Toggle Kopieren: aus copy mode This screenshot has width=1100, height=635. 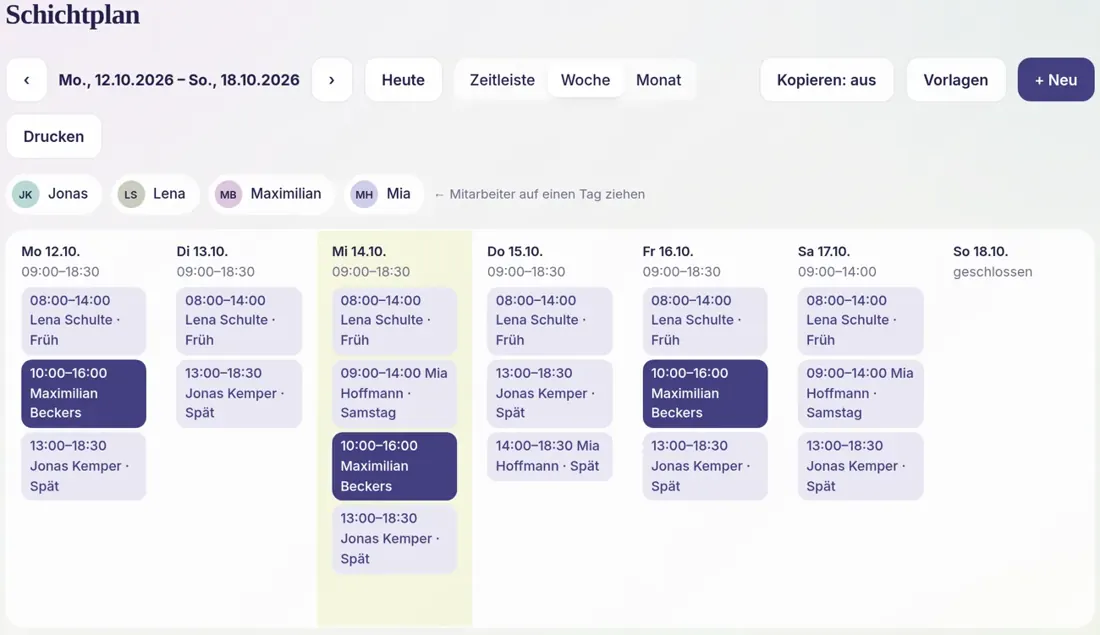[826, 80]
